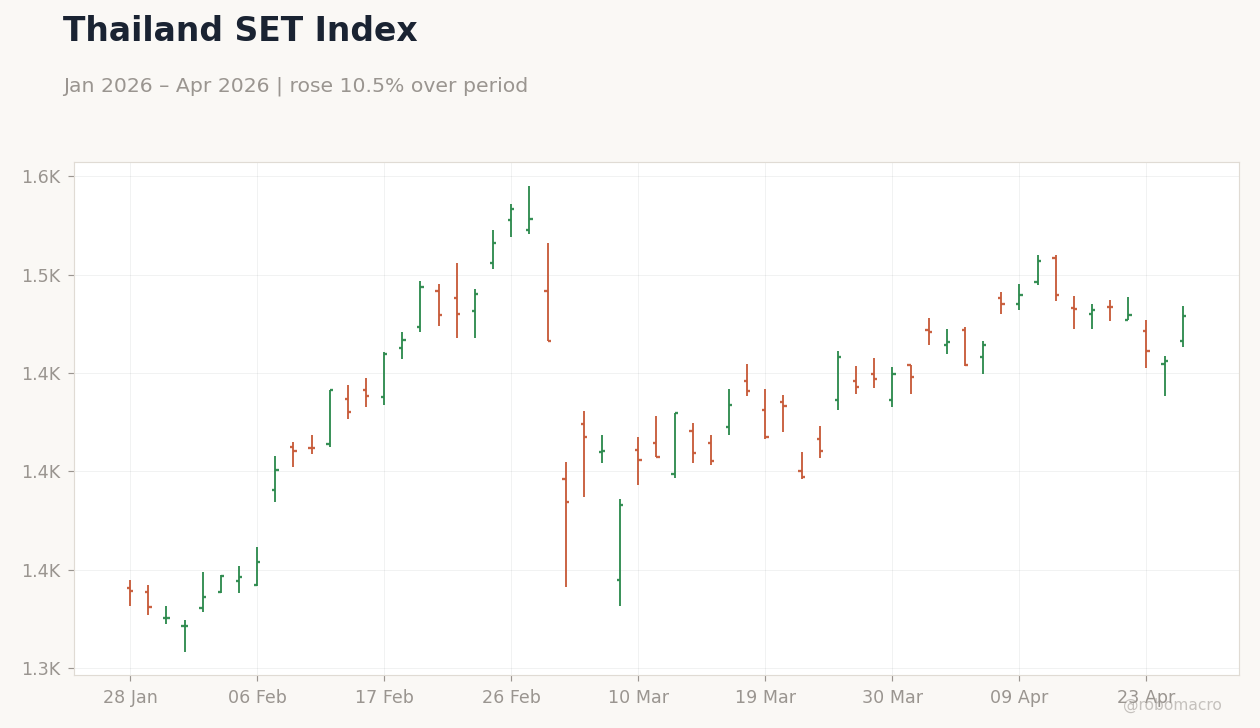Click the tallest green bar near 26 Feb peak
1260x728 pixels.
529,210
